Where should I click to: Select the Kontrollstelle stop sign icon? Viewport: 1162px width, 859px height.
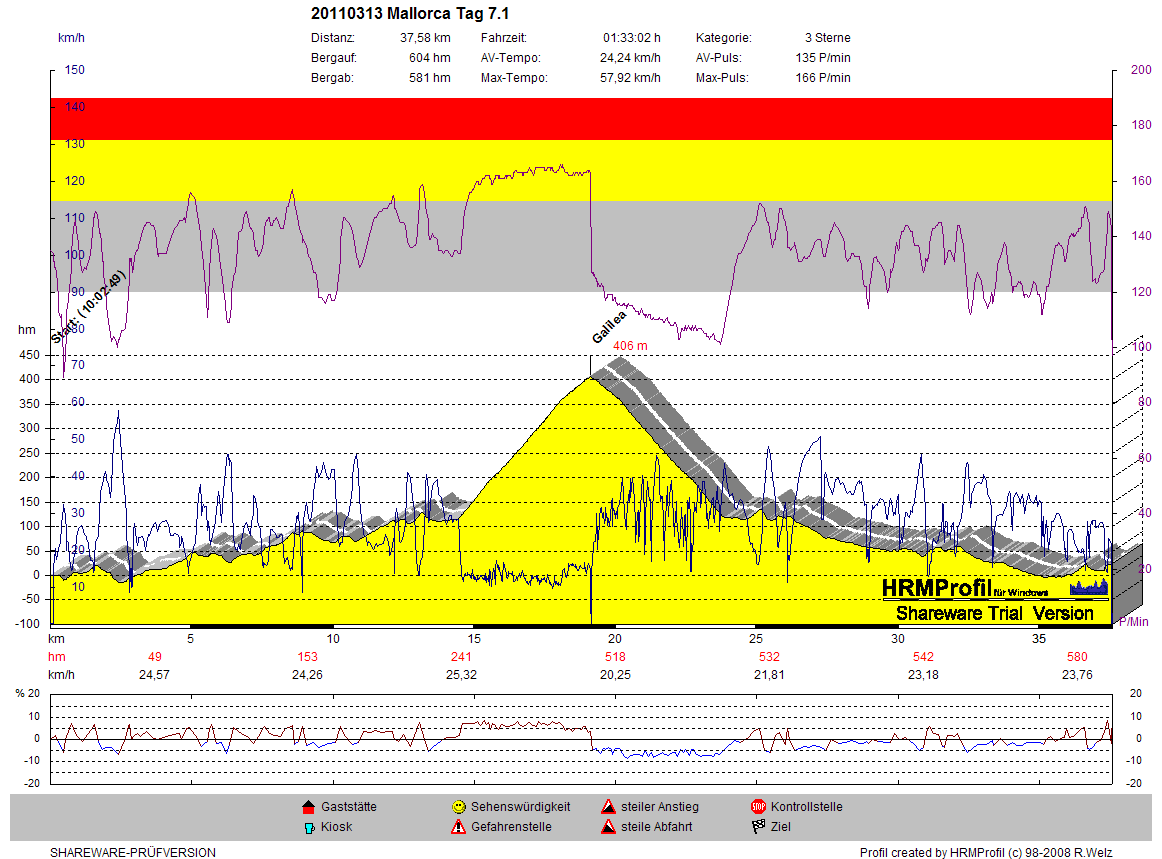click(758, 807)
